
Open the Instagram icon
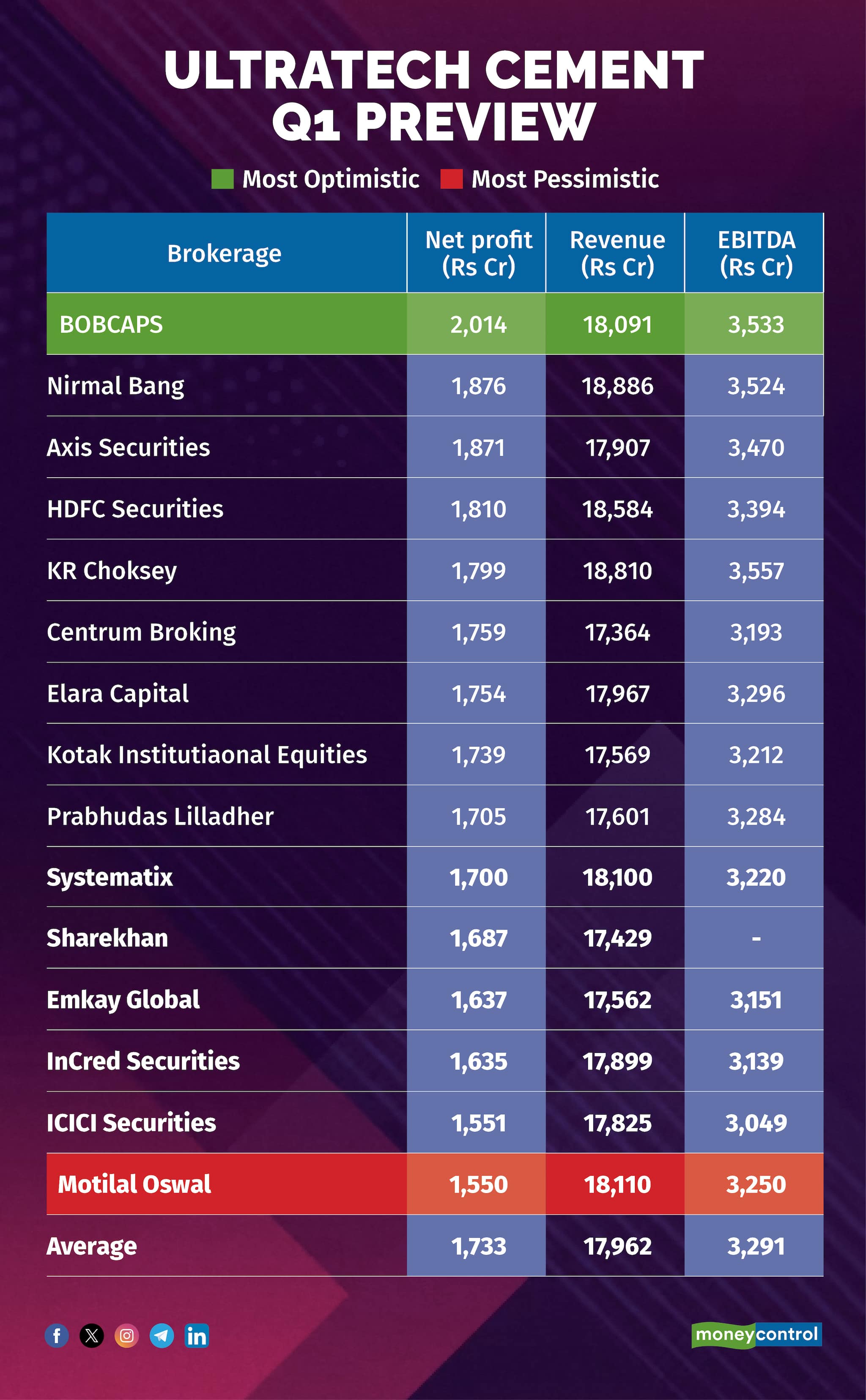[x=126, y=1336]
